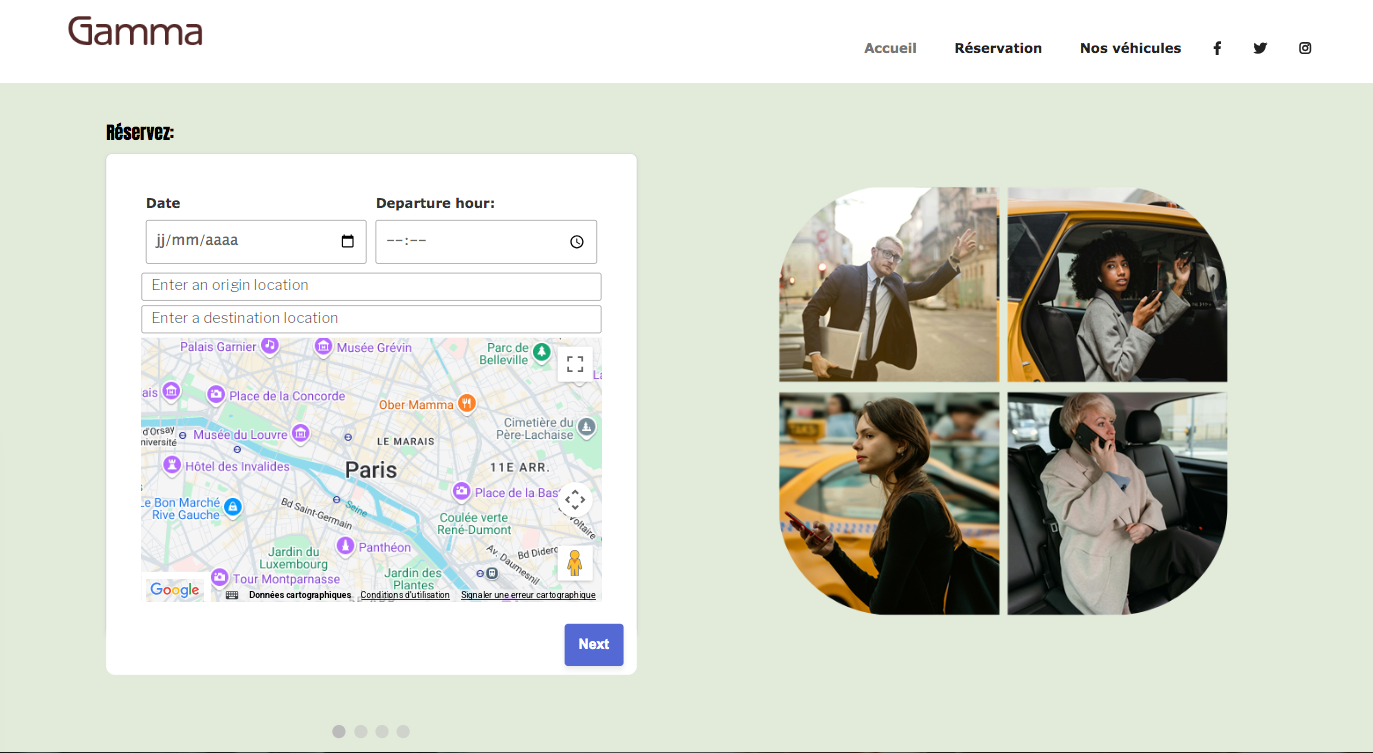This screenshot has width=1373, height=753.
Task: Open the Instagram icon link
Action: tap(1305, 48)
